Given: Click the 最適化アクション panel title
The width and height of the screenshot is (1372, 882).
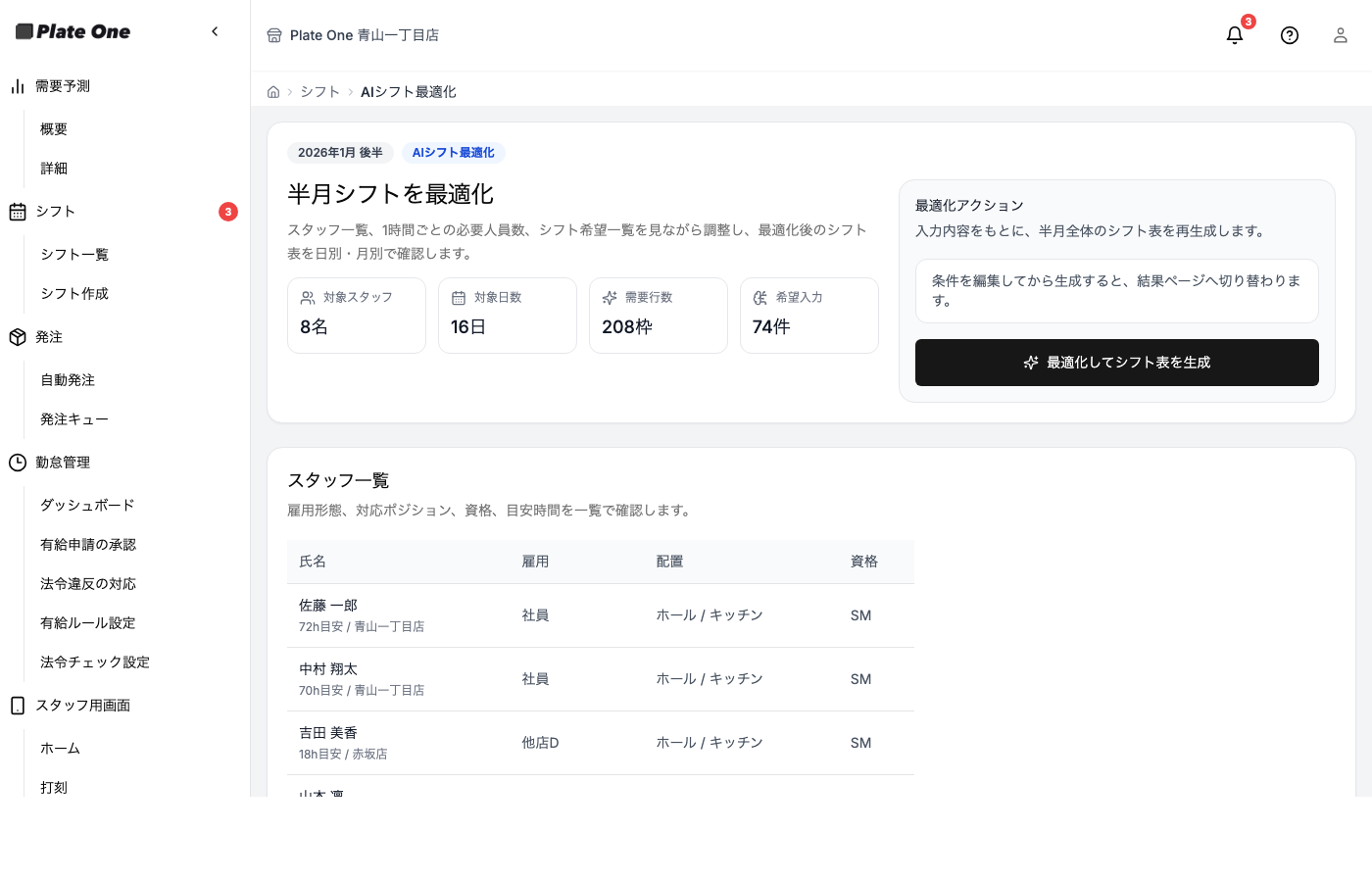Looking at the screenshot, I should pyautogui.click(x=969, y=206).
